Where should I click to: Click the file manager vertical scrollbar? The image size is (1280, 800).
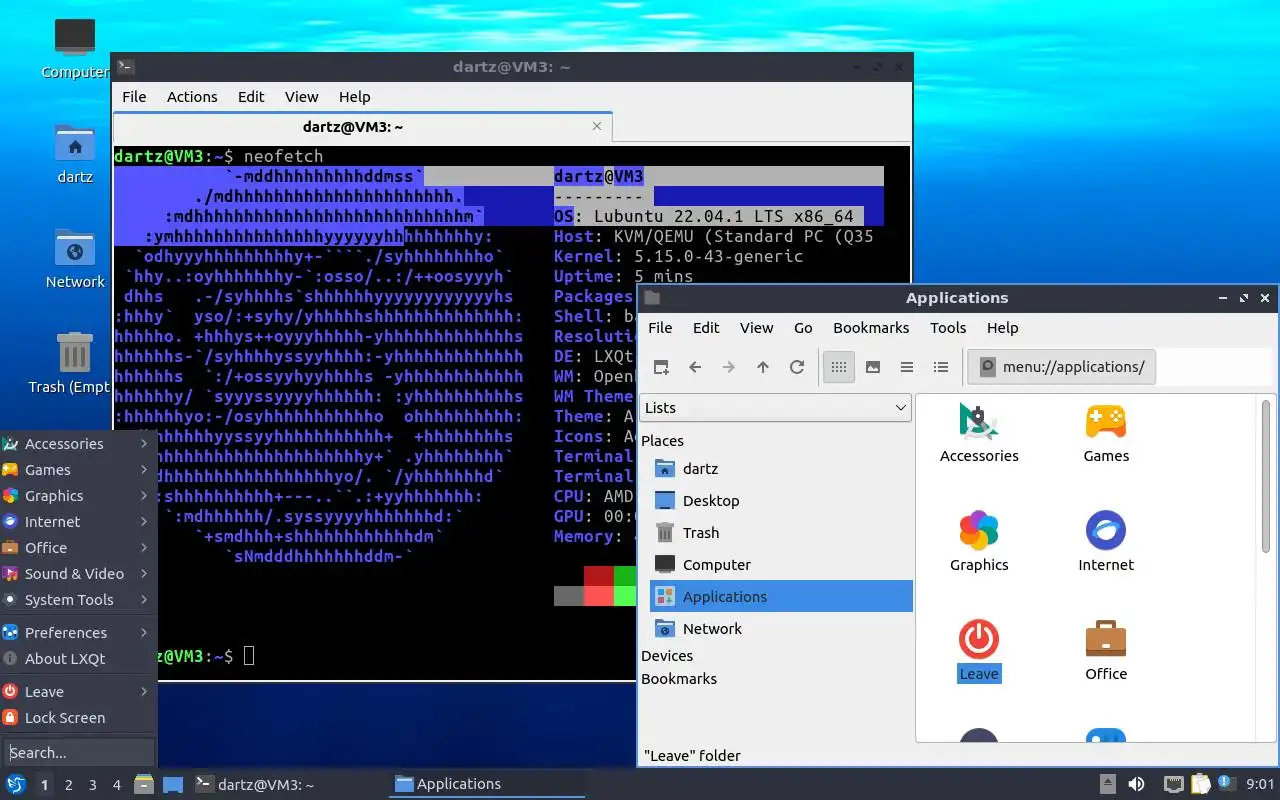click(1267, 476)
